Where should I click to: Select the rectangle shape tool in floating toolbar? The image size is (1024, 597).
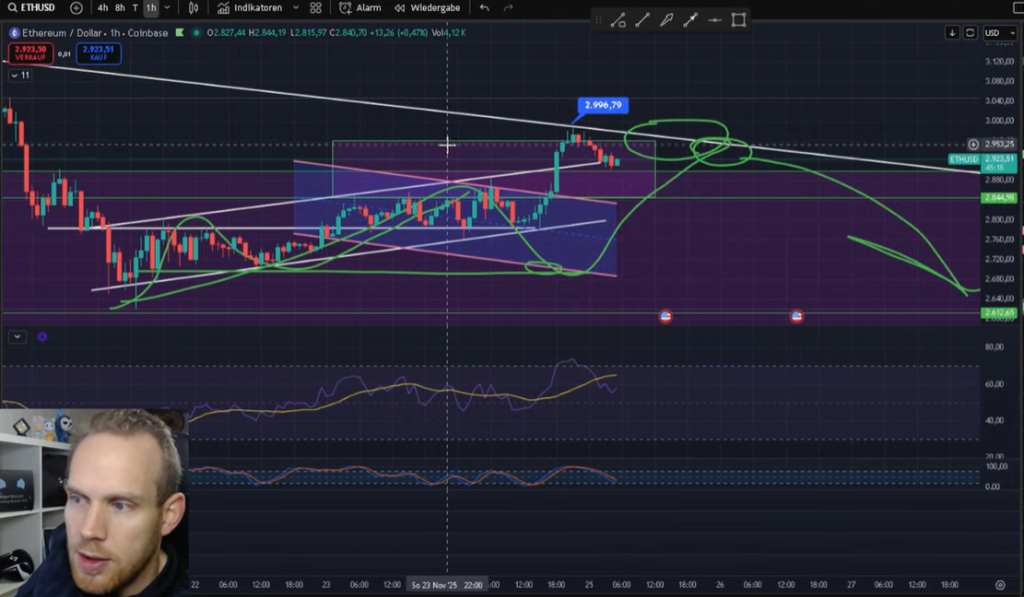[x=738, y=20]
